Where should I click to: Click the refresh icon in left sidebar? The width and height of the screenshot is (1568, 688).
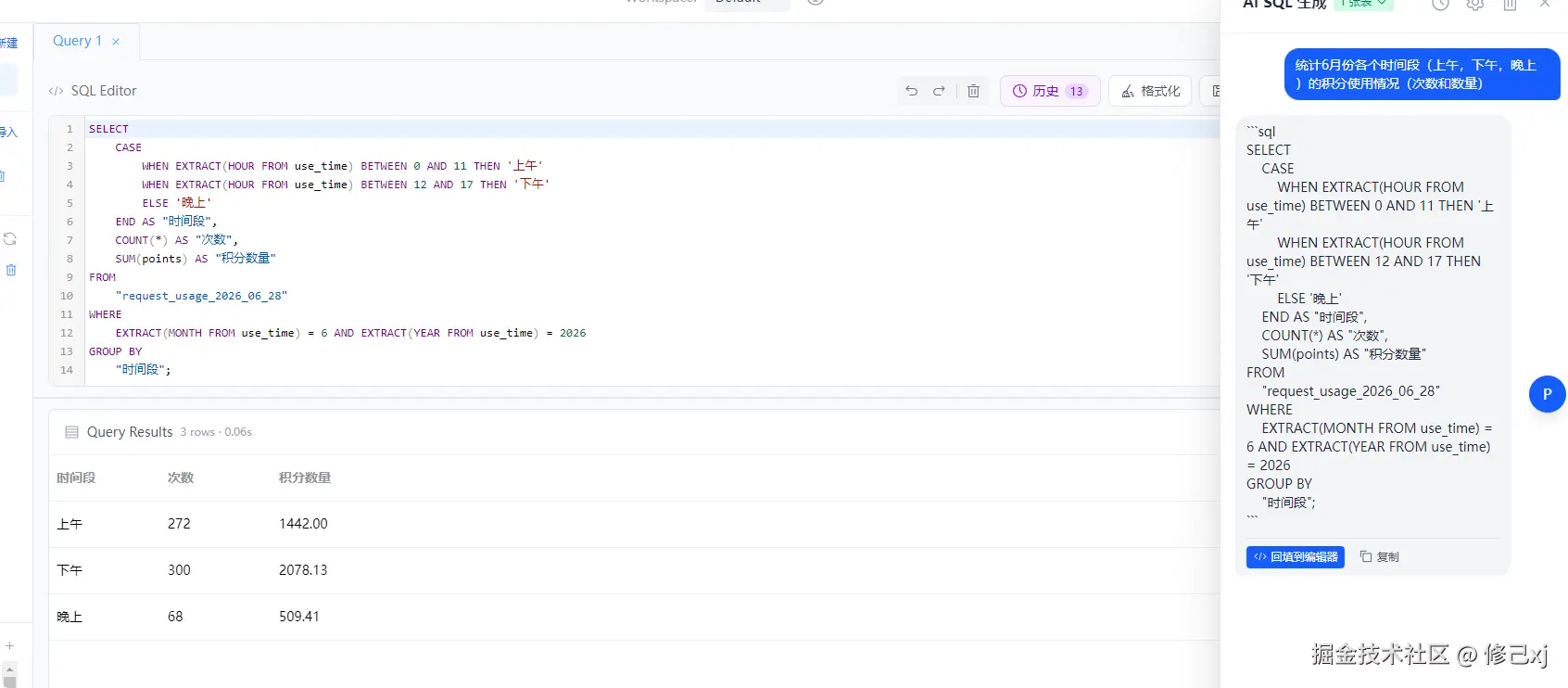(x=10, y=239)
